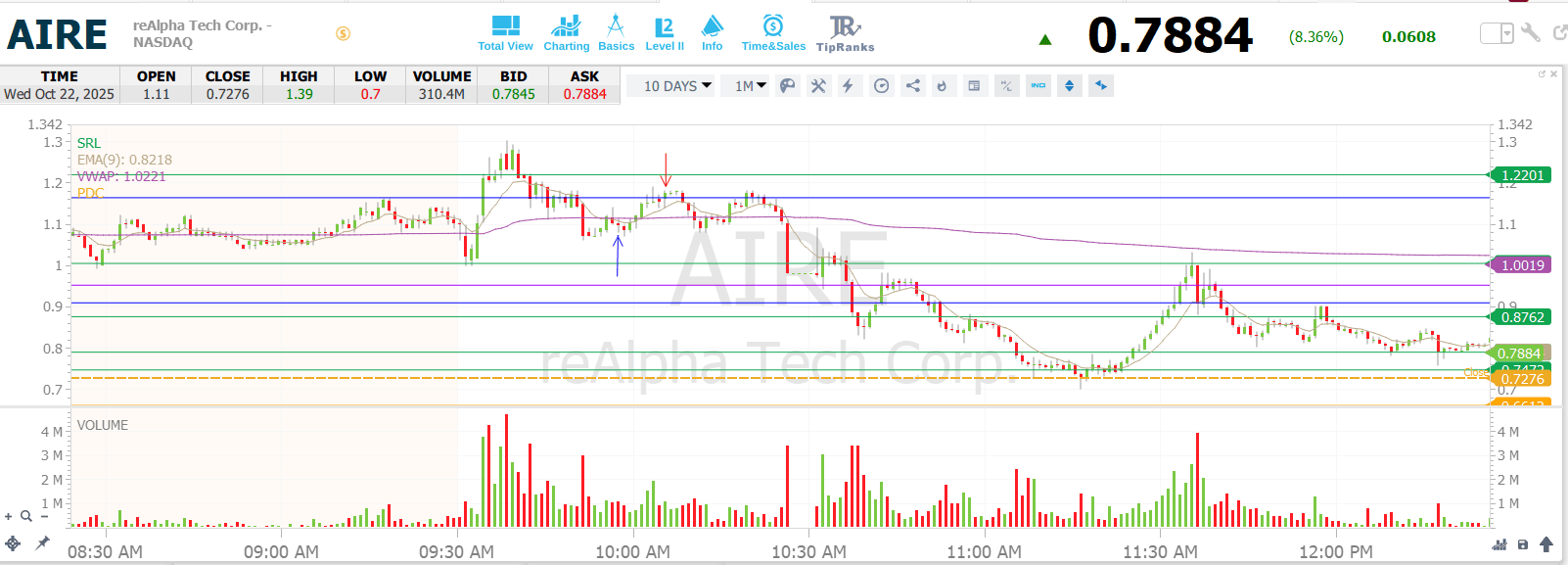Image resolution: width=1568 pixels, height=565 pixels.
Task: Click the LOW value 0.7
Action: pos(370,94)
